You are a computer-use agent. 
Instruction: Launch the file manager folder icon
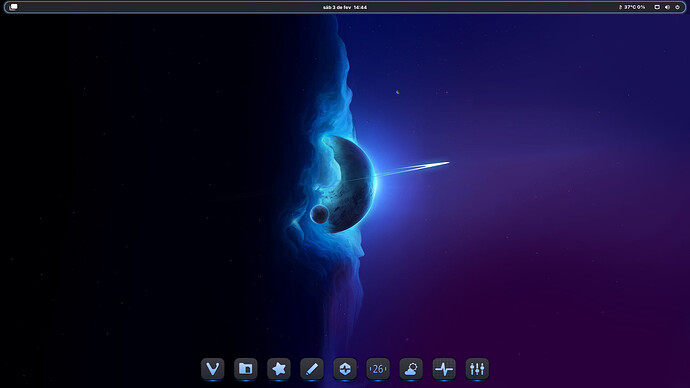tap(246, 369)
